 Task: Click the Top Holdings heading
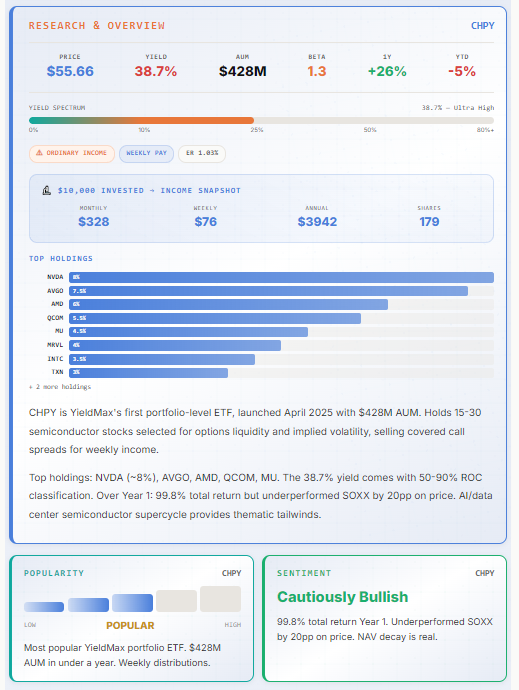tap(61, 259)
